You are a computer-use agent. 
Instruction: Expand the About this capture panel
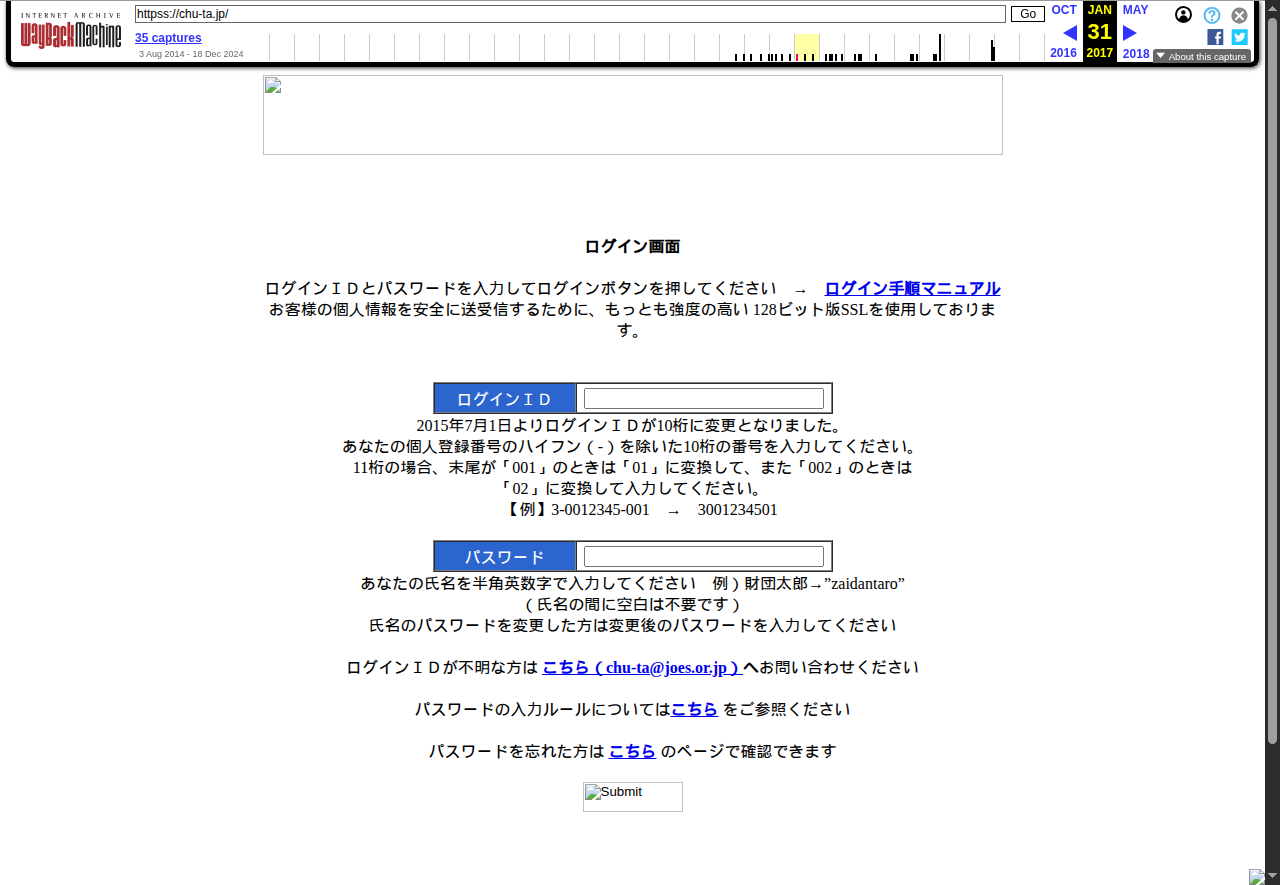(x=1201, y=57)
